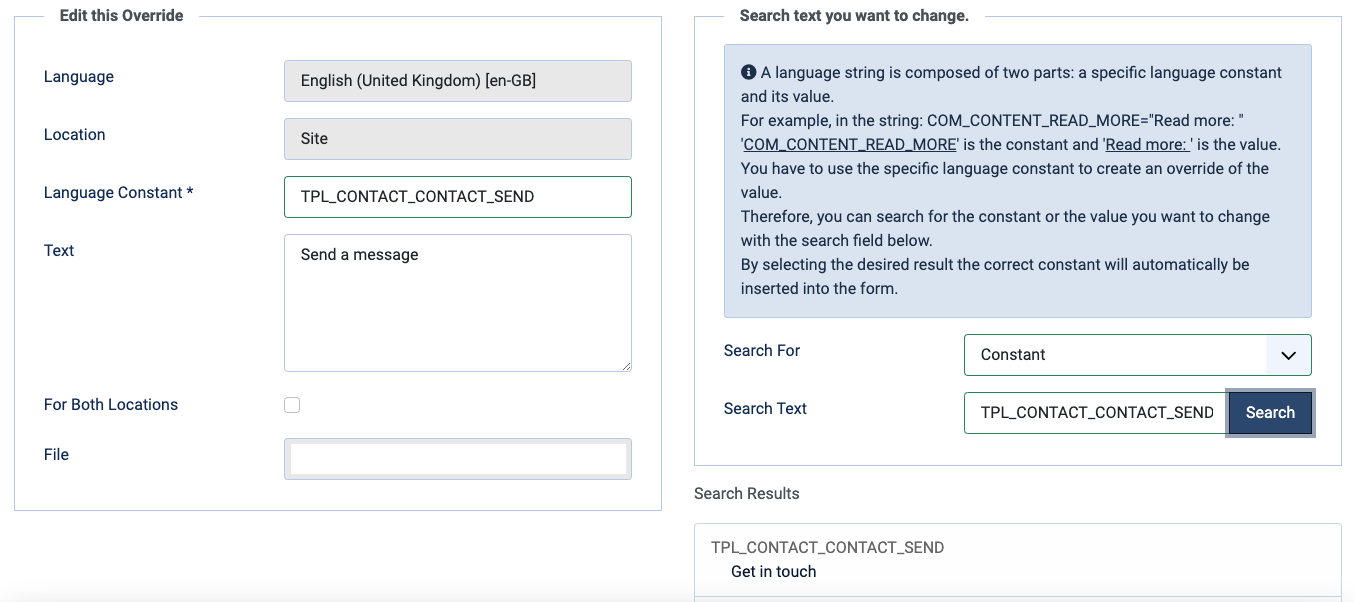The width and height of the screenshot is (1354, 602).
Task: Click the Get in touch result value
Action: [x=773, y=572]
